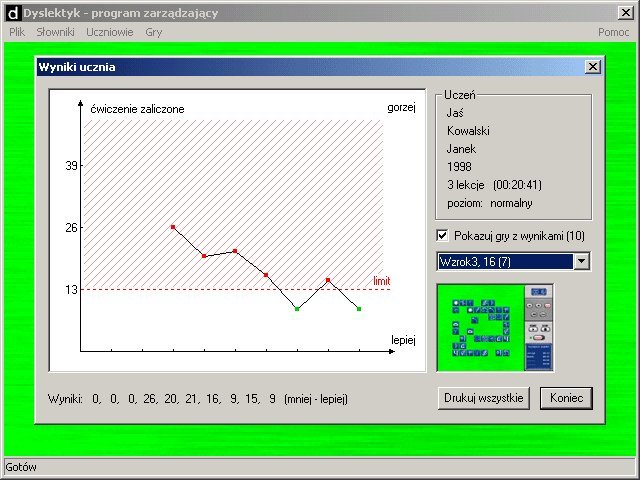640x480 pixels.
Task: Click the first green point below the limit line
Action: click(x=297, y=309)
